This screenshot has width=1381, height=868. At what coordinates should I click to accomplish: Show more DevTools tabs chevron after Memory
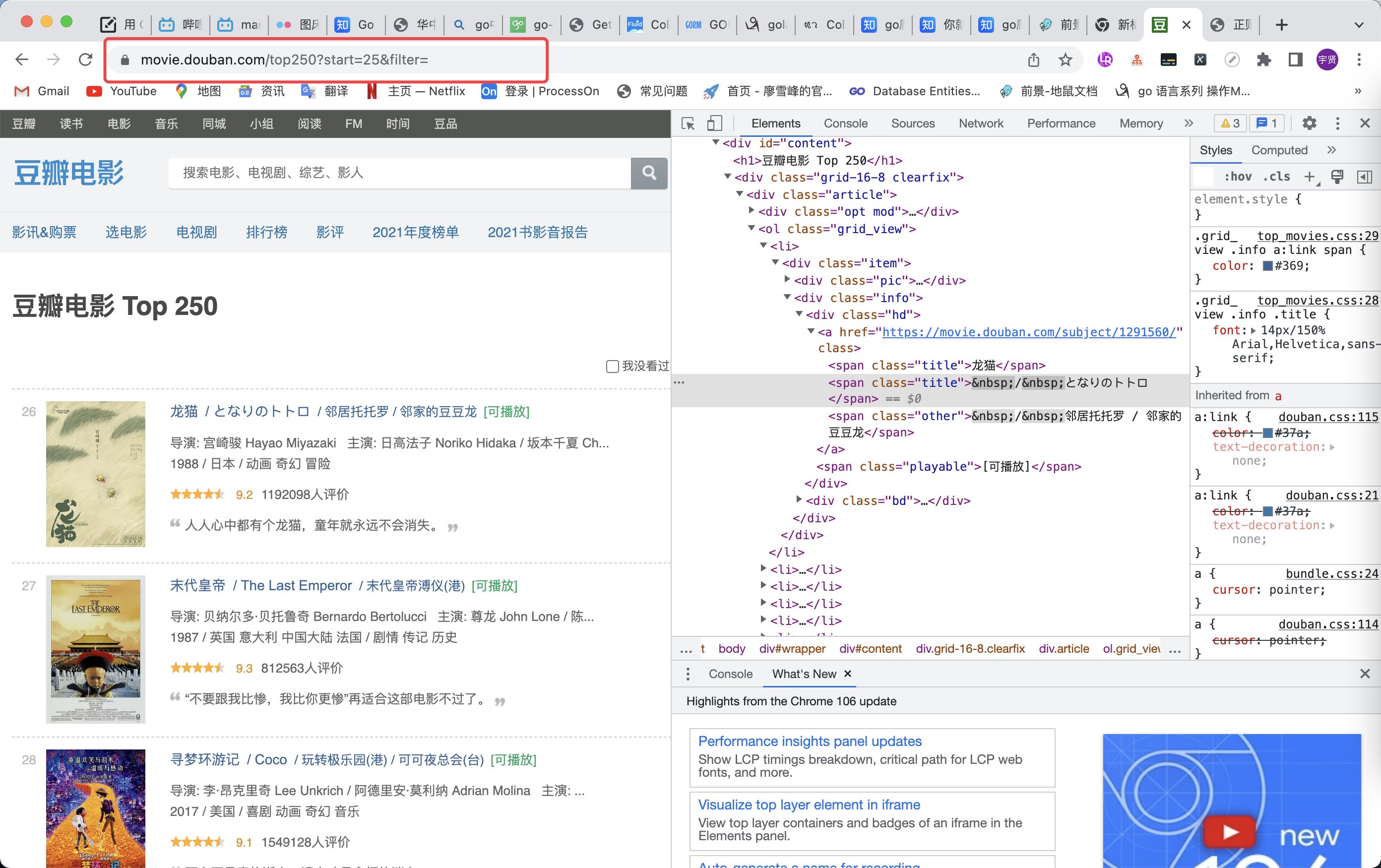pos(1189,124)
